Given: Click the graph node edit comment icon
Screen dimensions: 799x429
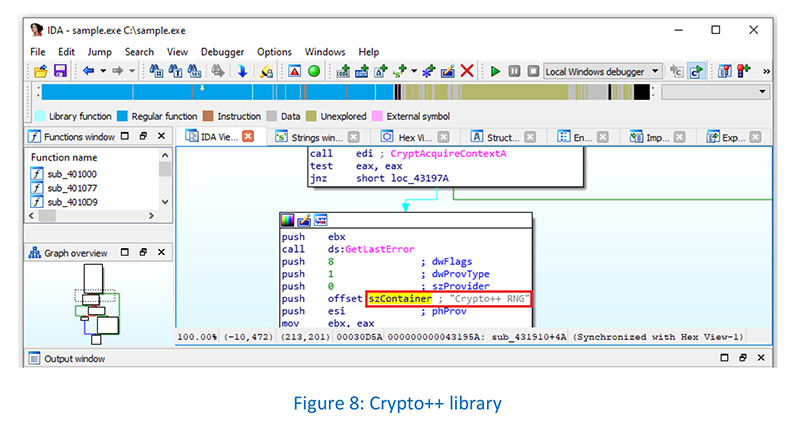Looking at the screenshot, I should pos(304,220).
